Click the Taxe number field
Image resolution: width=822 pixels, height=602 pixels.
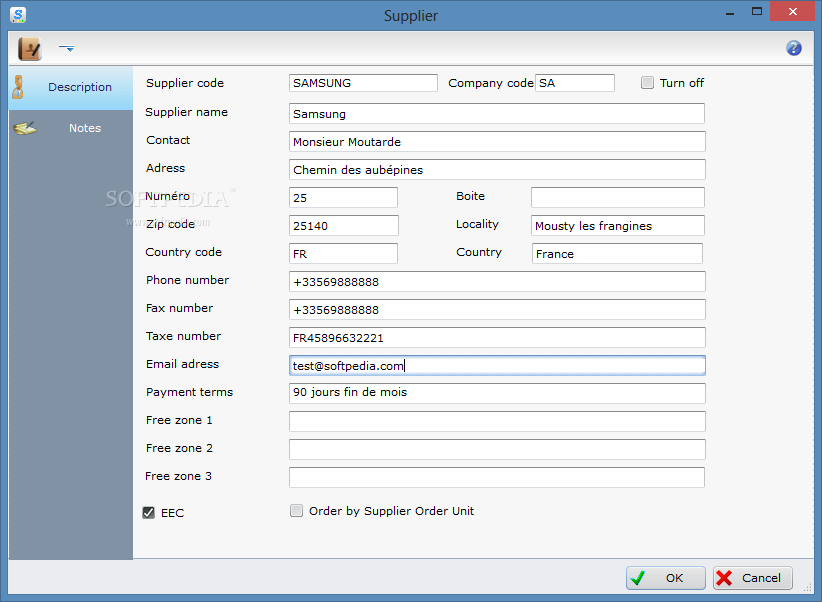(x=496, y=338)
